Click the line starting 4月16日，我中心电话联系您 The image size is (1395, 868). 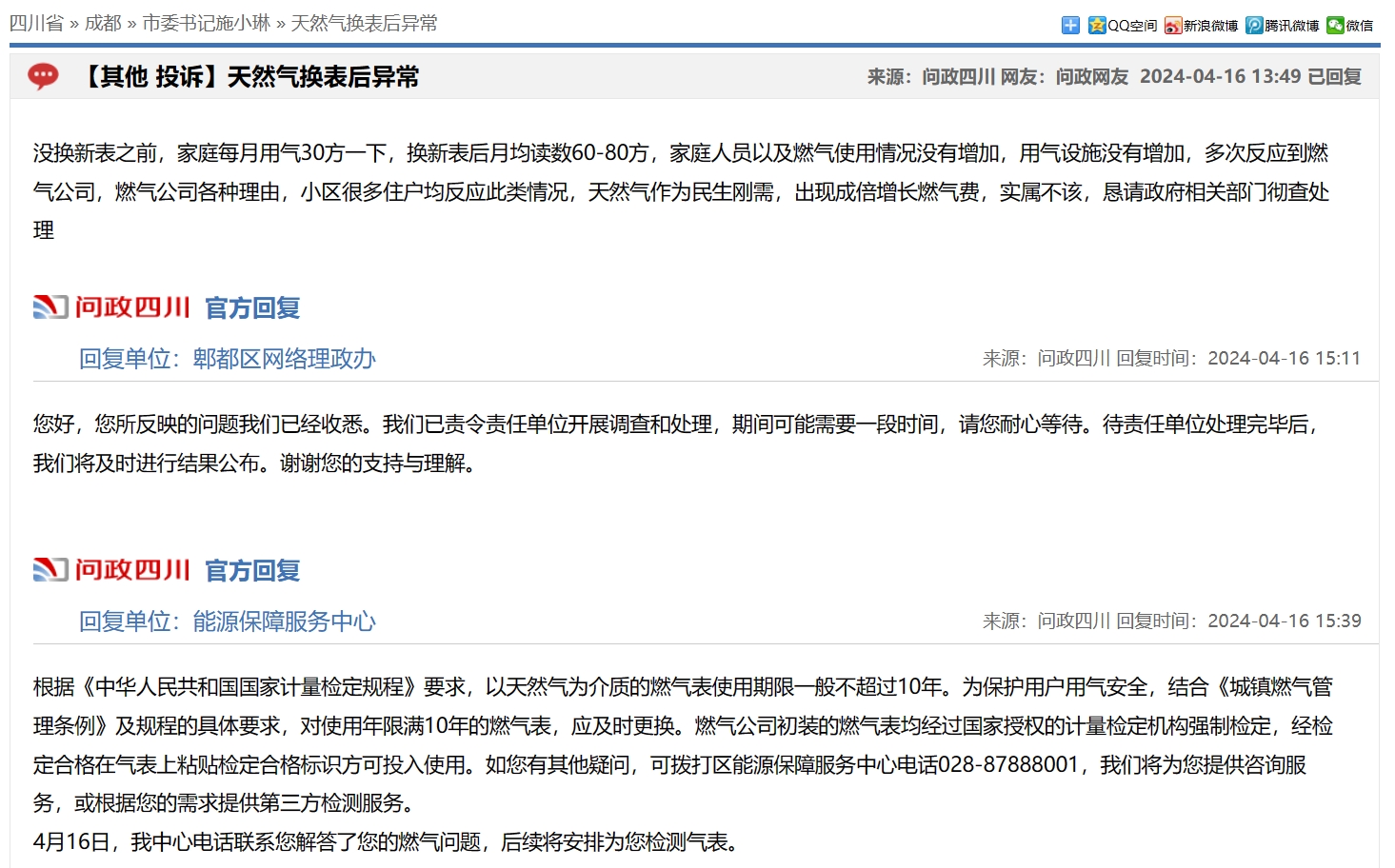coord(386,842)
